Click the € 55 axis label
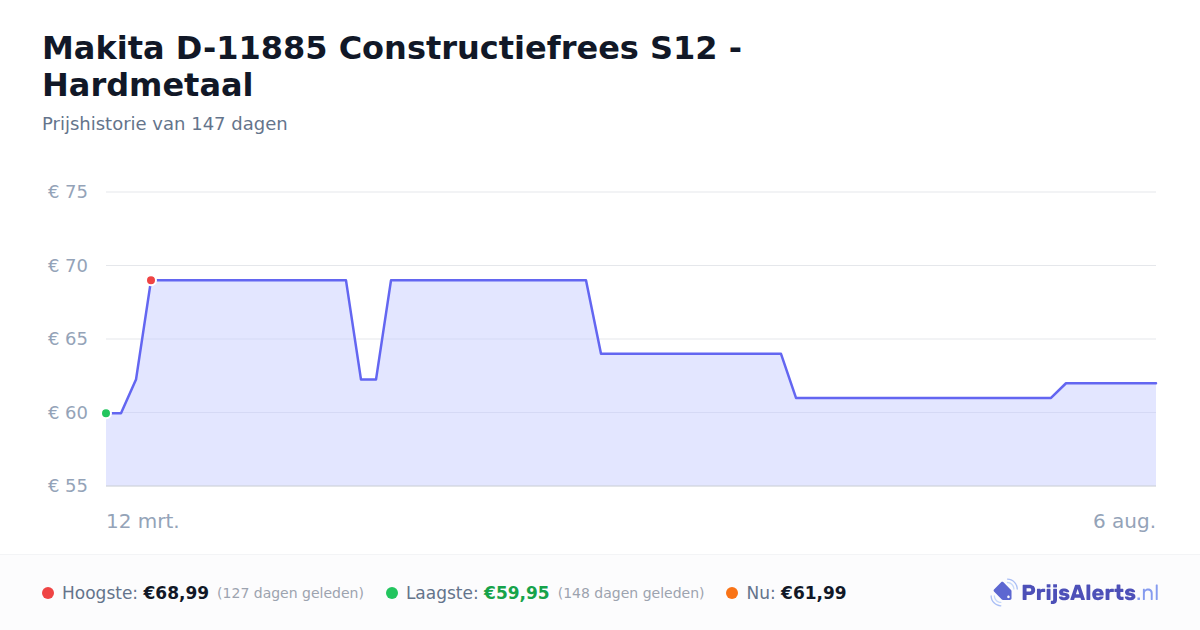Viewport: 1200px width, 630px height. (68, 486)
